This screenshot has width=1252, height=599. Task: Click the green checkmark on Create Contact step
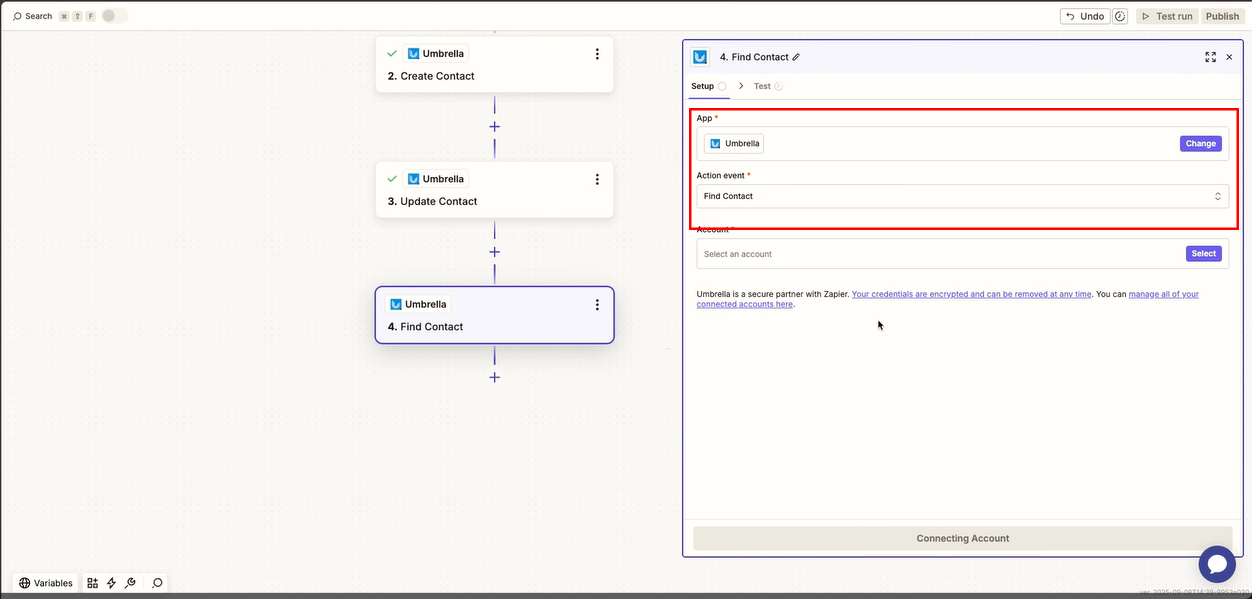pyautogui.click(x=392, y=54)
